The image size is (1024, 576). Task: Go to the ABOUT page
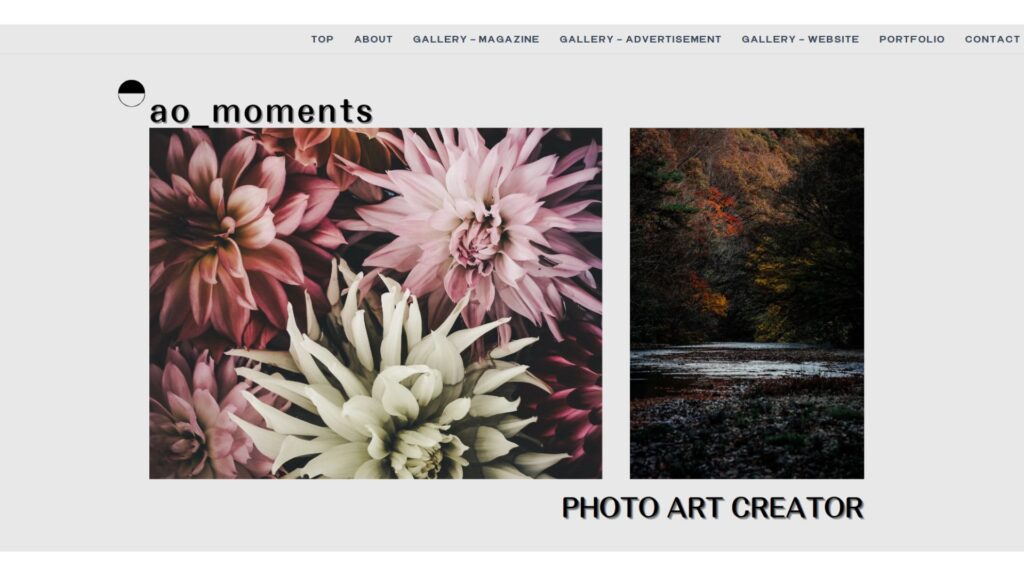(374, 39)
